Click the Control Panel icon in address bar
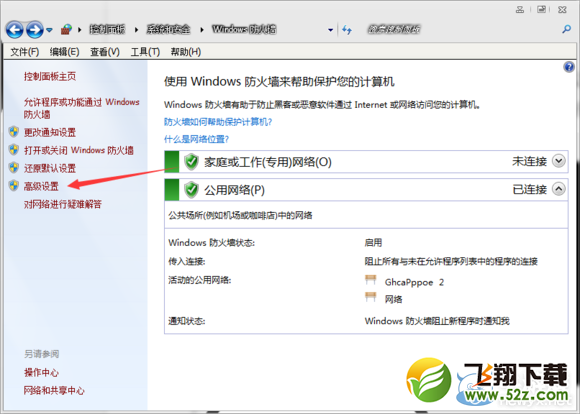Image resolution: width=580 pixels, height=414 pixels. 66,29
